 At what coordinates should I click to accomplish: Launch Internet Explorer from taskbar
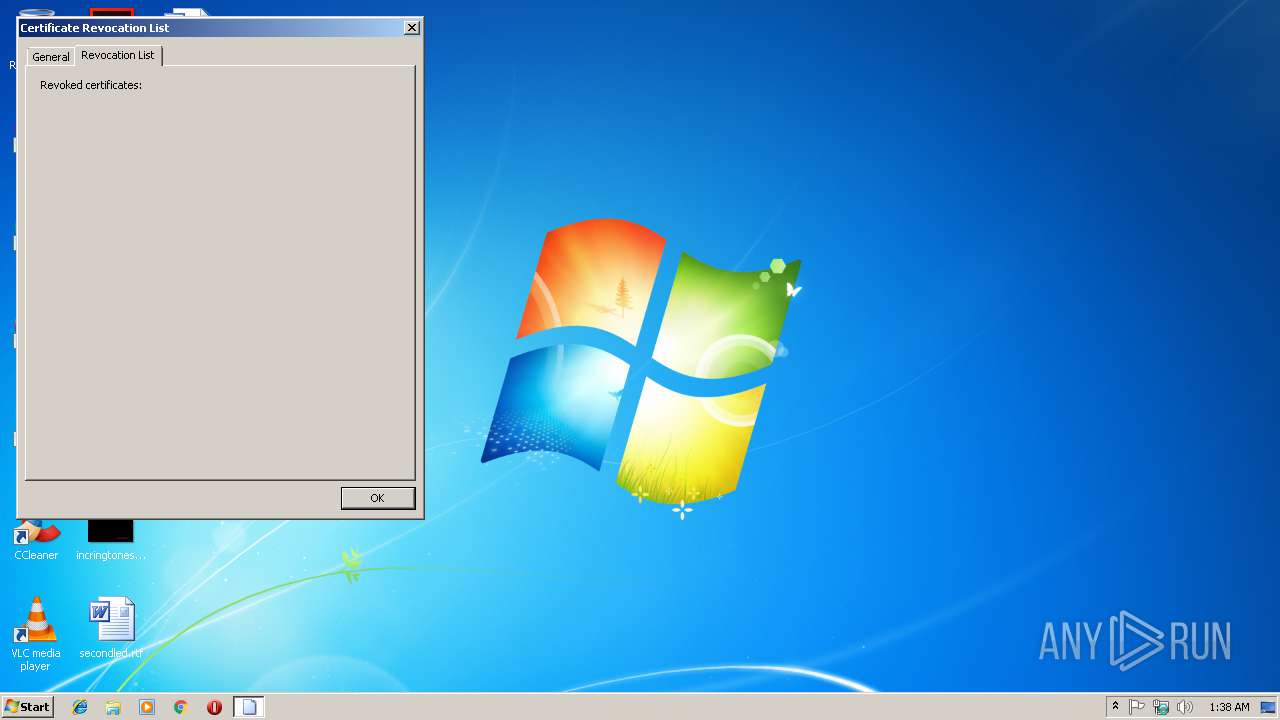[x=80, y=707]
